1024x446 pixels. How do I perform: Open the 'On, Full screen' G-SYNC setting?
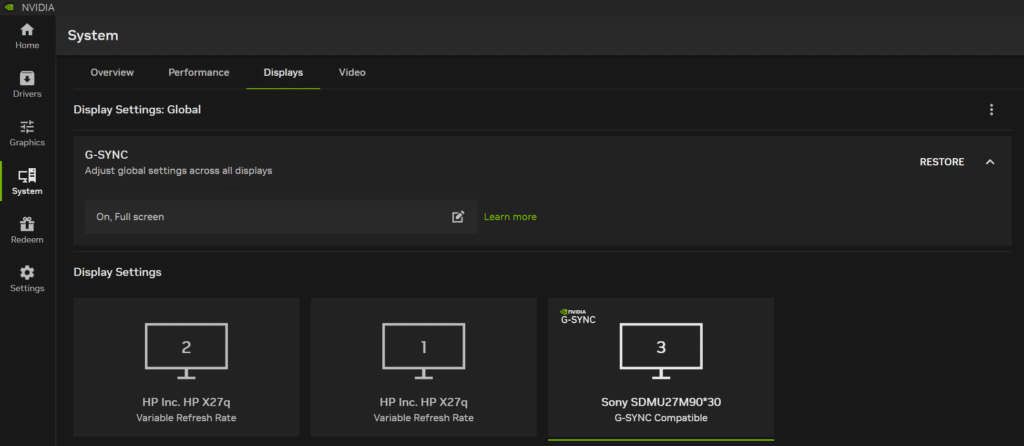tap(281, 217)
